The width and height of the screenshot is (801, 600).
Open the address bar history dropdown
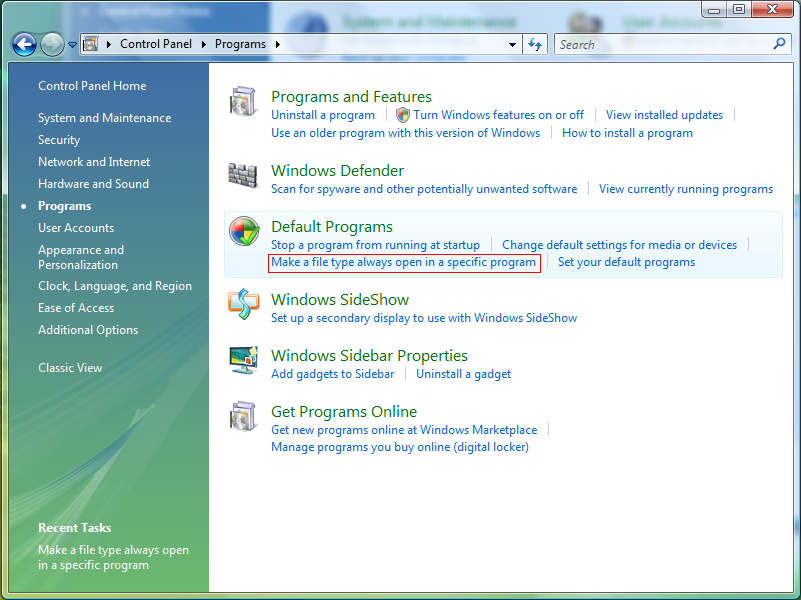(x=512, y=45)
